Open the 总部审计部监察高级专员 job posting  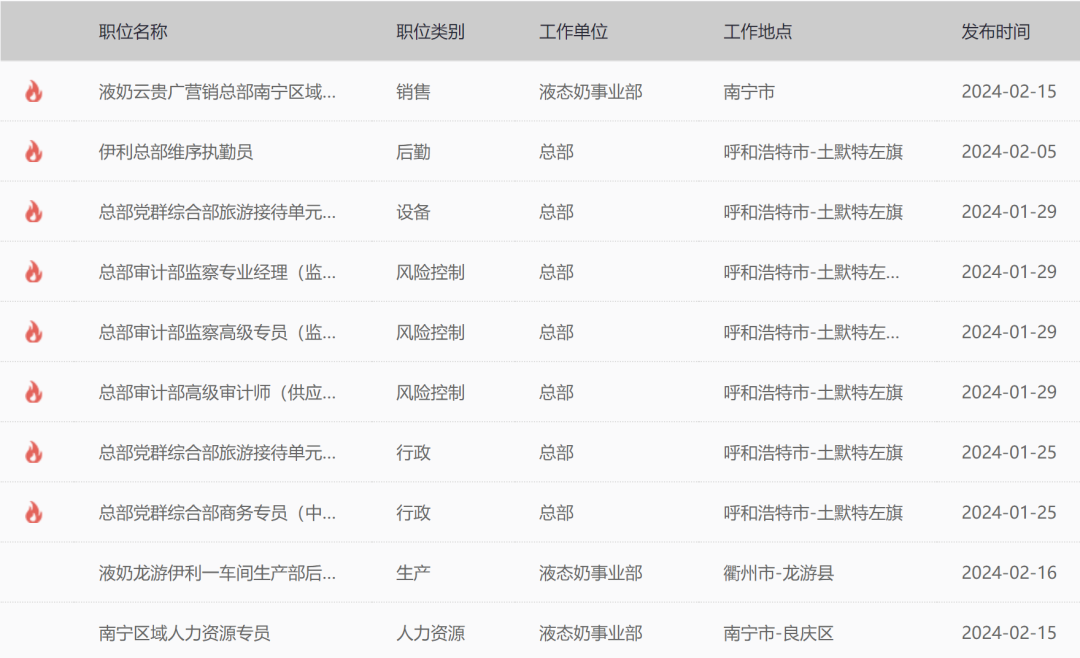pos(217,332)
